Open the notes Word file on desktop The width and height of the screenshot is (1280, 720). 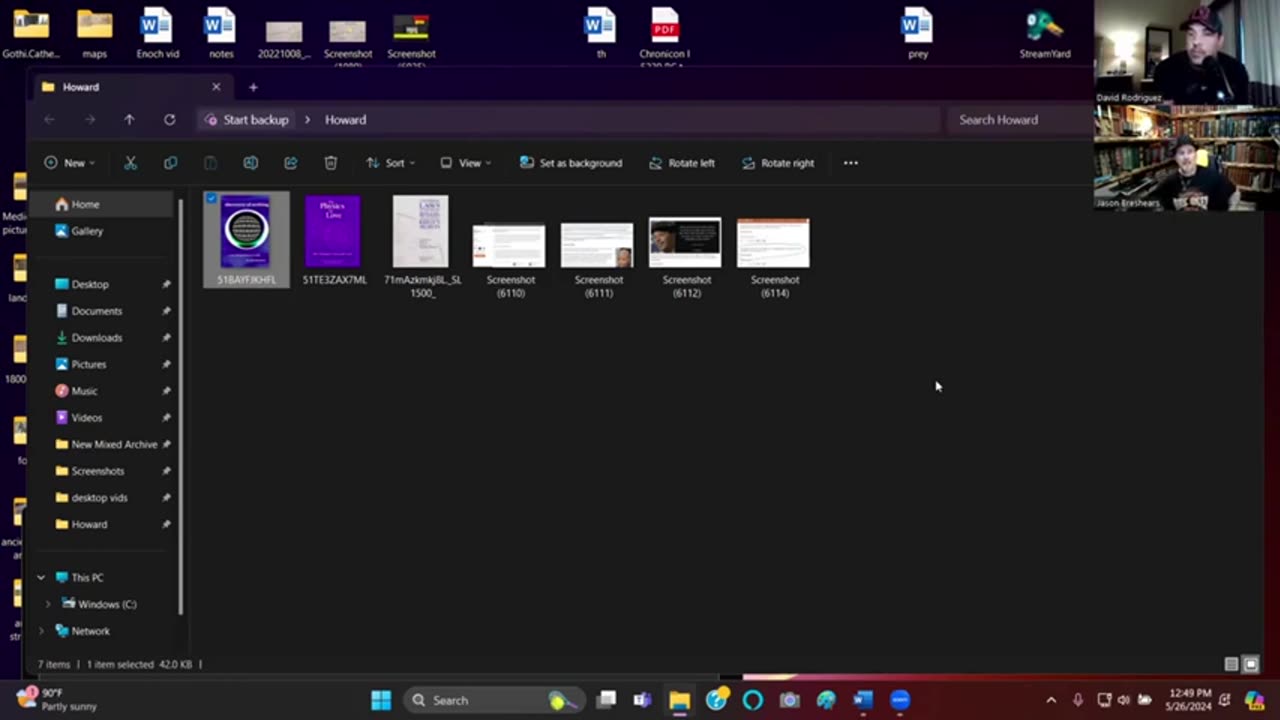pyautogui.click(x=220, y=34)
